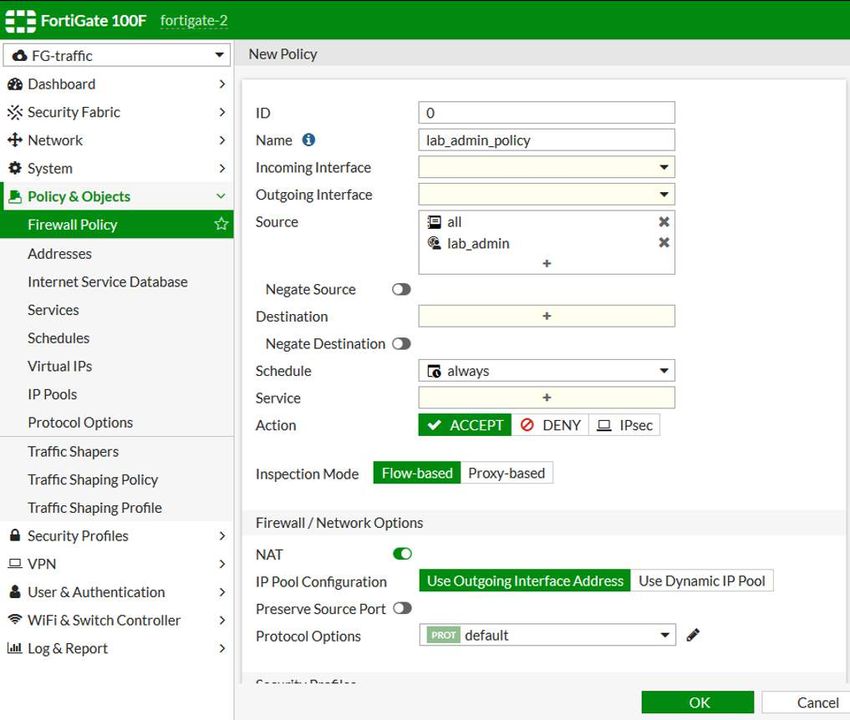Expand Dashboard menu chevron
The image size is (850, 720).
click(x=222, y=84)
